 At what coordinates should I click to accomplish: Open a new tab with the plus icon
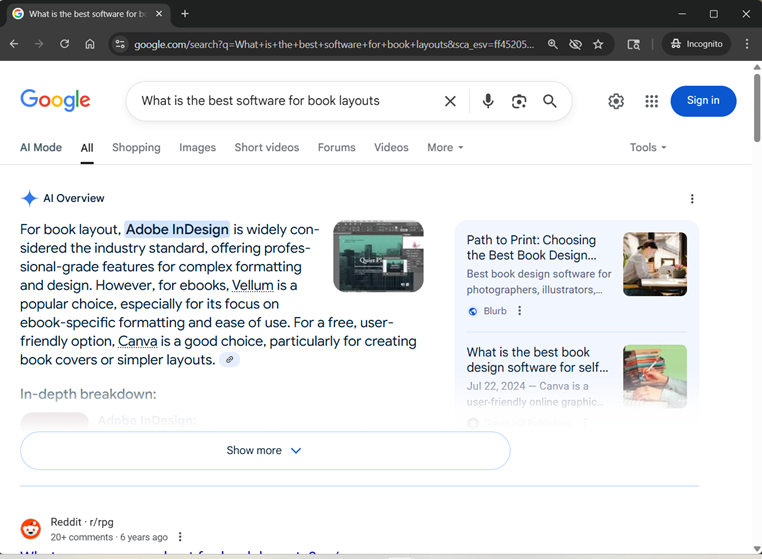(185, 14)
